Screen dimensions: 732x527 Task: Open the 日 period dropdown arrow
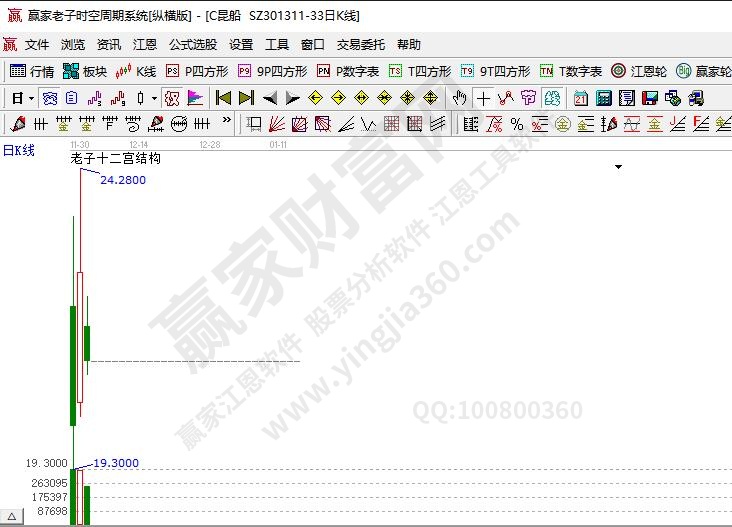tap(31, 98)
